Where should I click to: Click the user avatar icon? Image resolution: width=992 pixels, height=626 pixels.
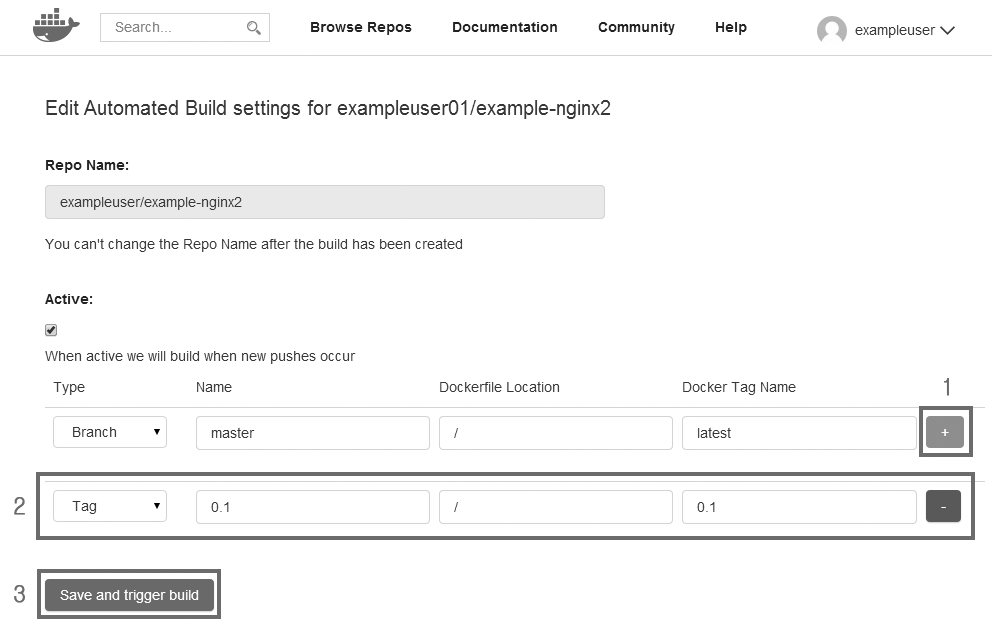tap(831, 31)
